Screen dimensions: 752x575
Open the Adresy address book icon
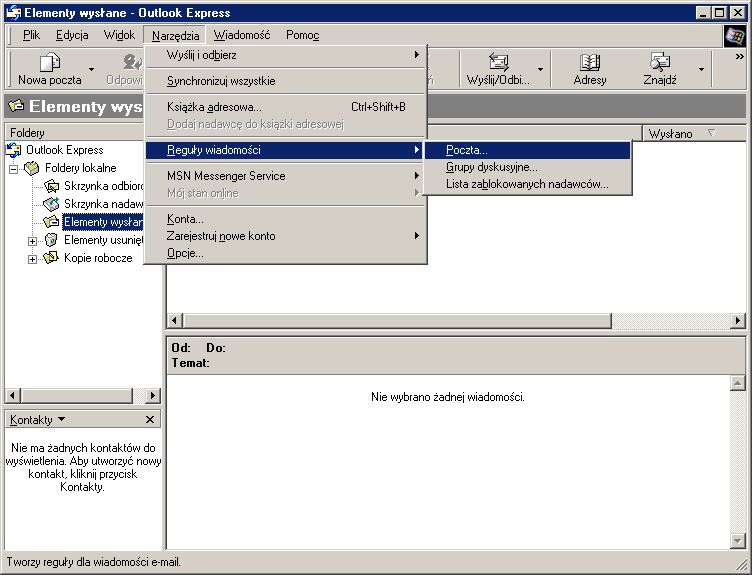590,62
